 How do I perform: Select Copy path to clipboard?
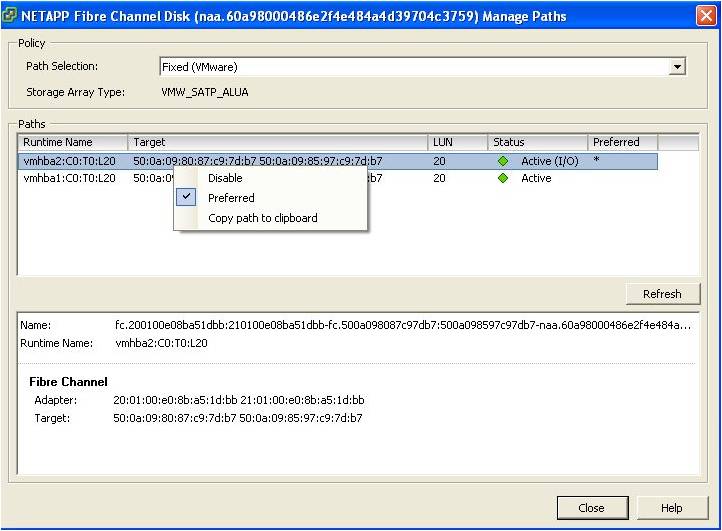pyautogui.click(x=262, y=218)
